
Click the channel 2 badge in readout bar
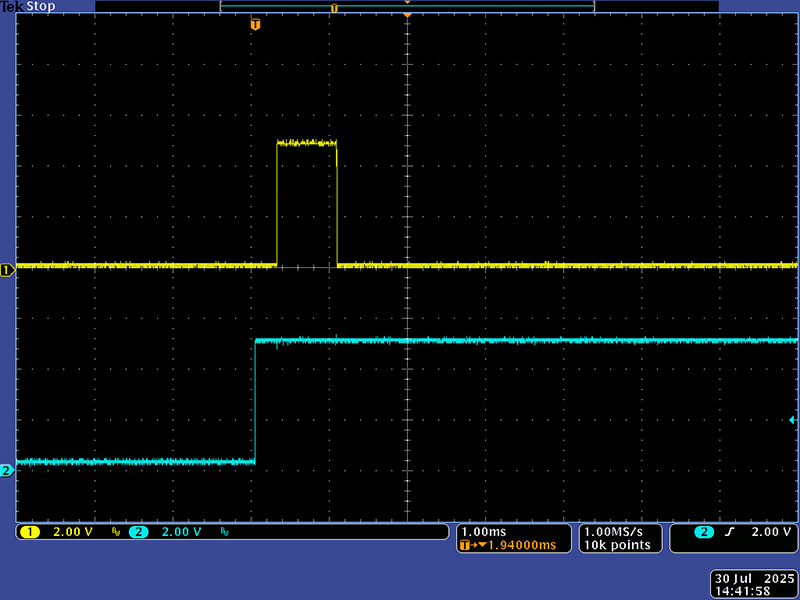pos(138,532)
